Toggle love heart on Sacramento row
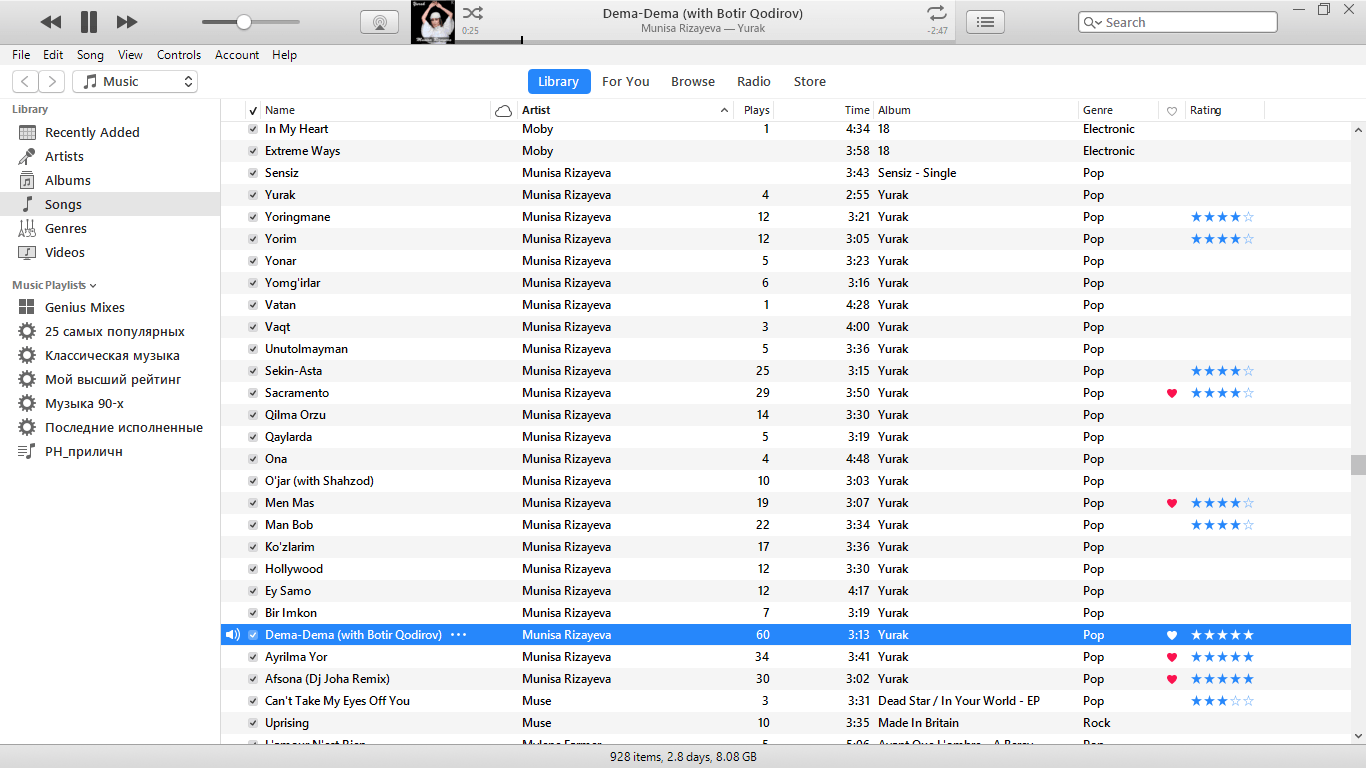Viewport: 1366px width, 768px height. 1172,393
